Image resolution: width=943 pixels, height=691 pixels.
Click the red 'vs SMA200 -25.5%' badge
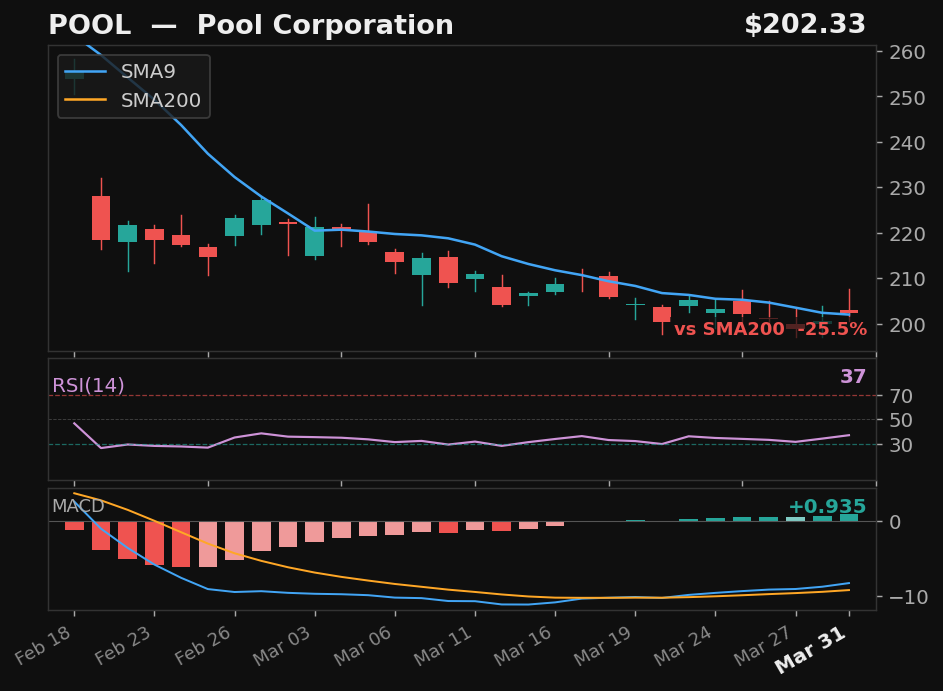tap(772, 328)
